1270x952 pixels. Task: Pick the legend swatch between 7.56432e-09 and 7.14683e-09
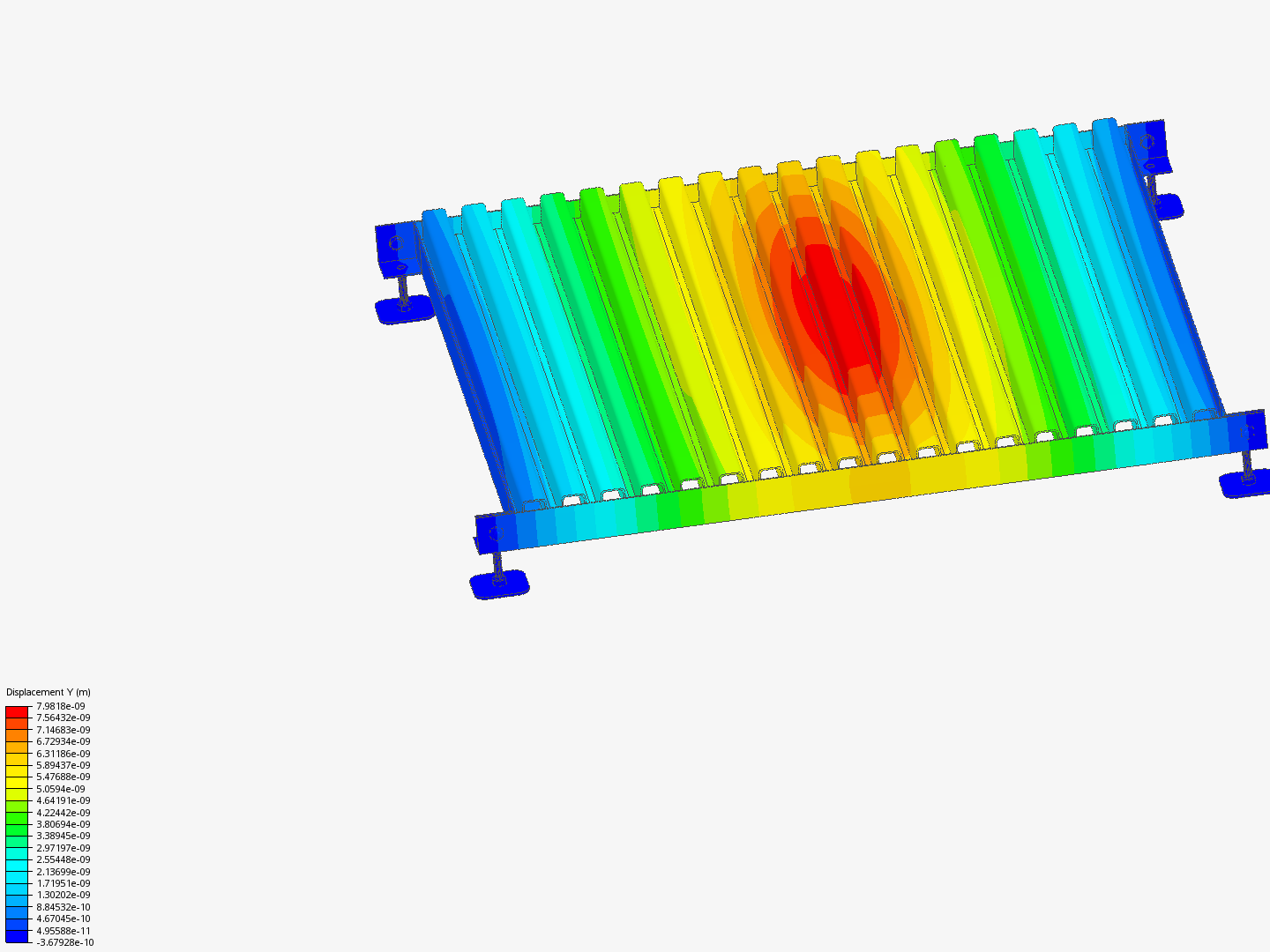click(x=17, y=724)
